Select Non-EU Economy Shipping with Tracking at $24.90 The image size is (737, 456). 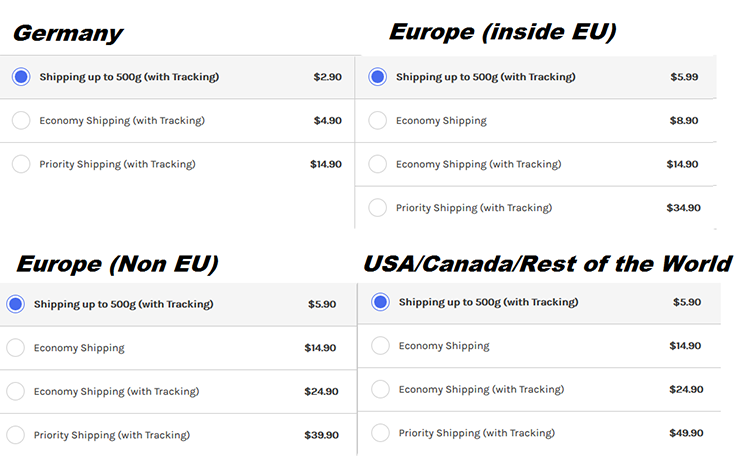15,391
